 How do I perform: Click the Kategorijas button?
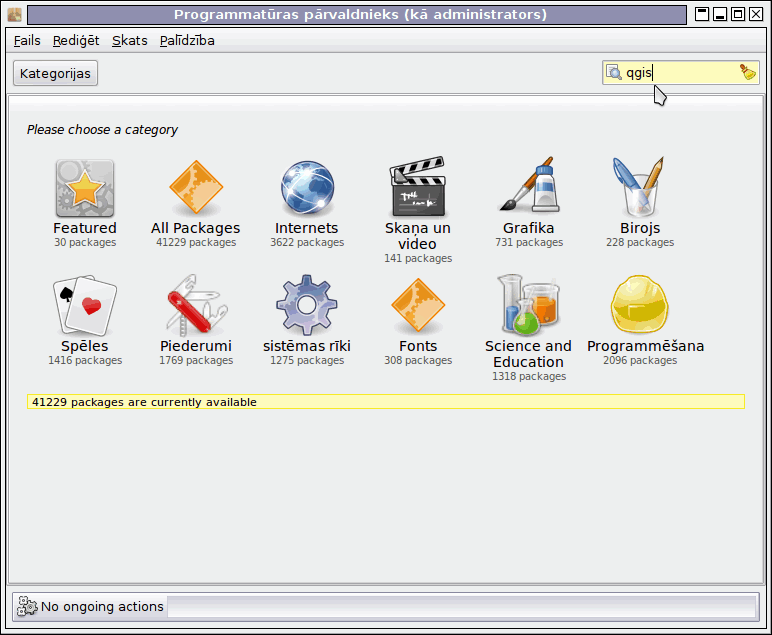tap(55, 73)
